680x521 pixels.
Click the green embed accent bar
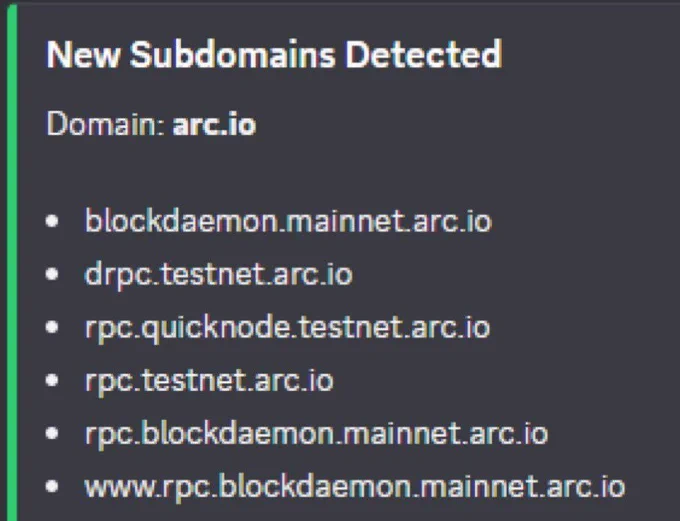[12, 262]
